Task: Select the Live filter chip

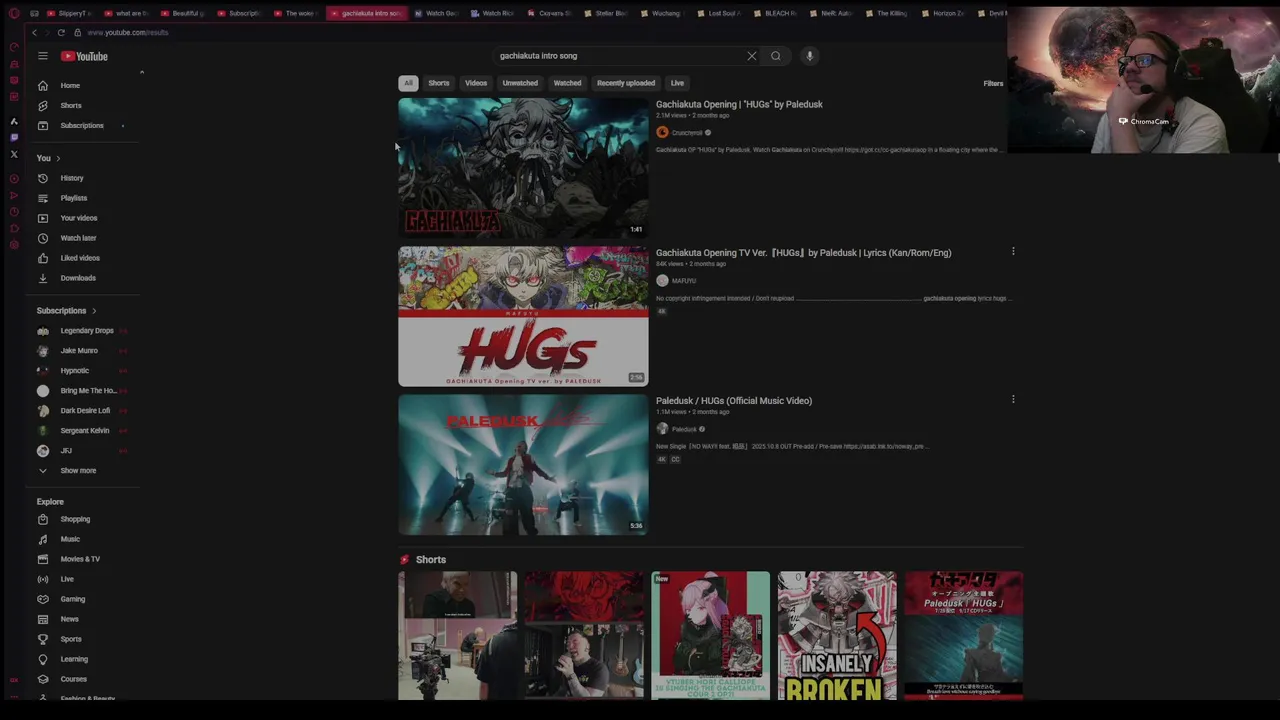Action: (677, 83)
